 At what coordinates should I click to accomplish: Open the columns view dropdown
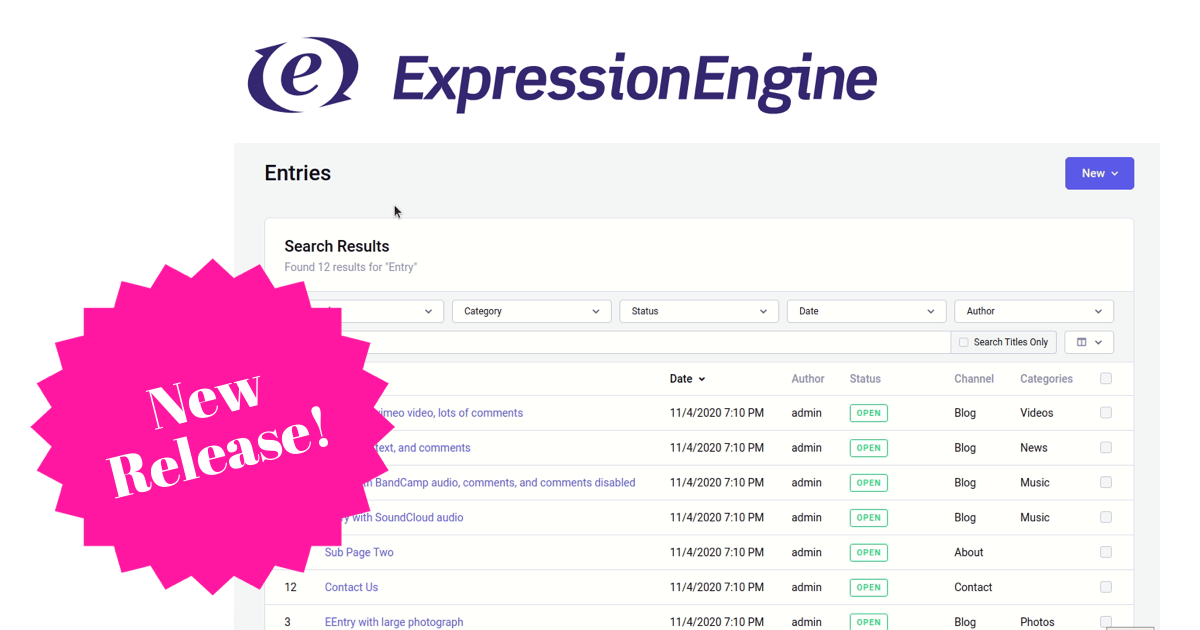click(1089, 342)
